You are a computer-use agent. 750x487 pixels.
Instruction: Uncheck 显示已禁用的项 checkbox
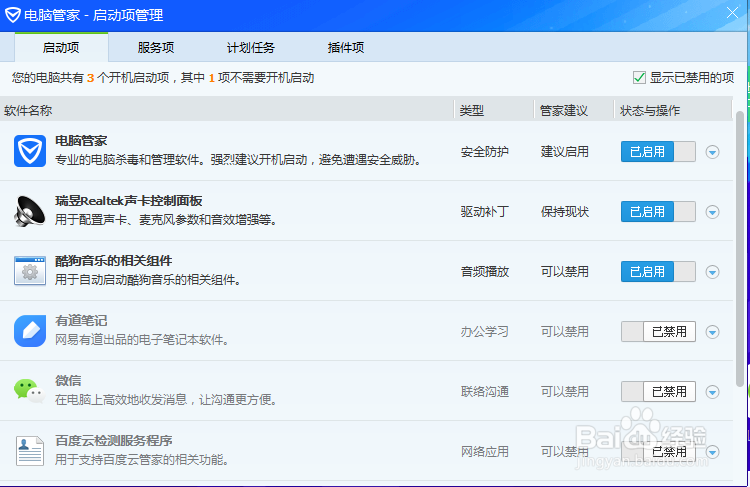coord(639,77)
